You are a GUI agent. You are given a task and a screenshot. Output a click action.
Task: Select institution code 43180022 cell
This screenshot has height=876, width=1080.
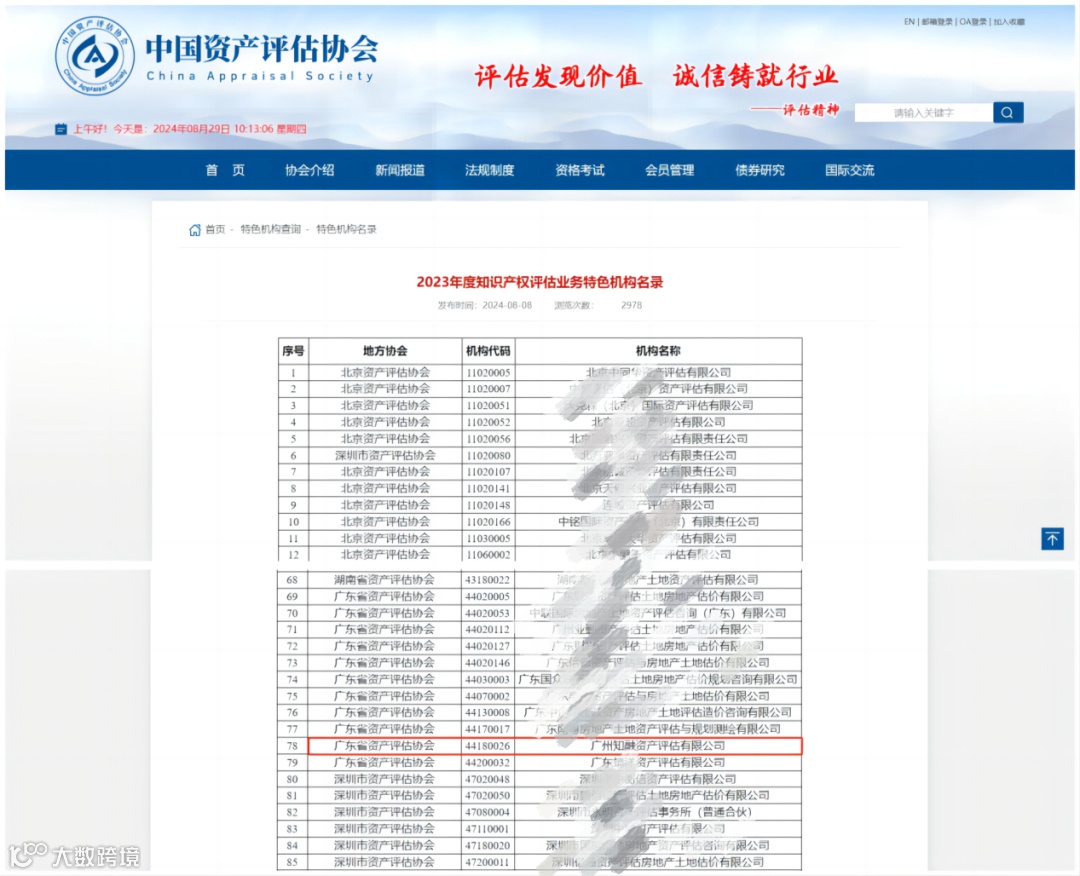pyautogui.click(x=487, y=580)
